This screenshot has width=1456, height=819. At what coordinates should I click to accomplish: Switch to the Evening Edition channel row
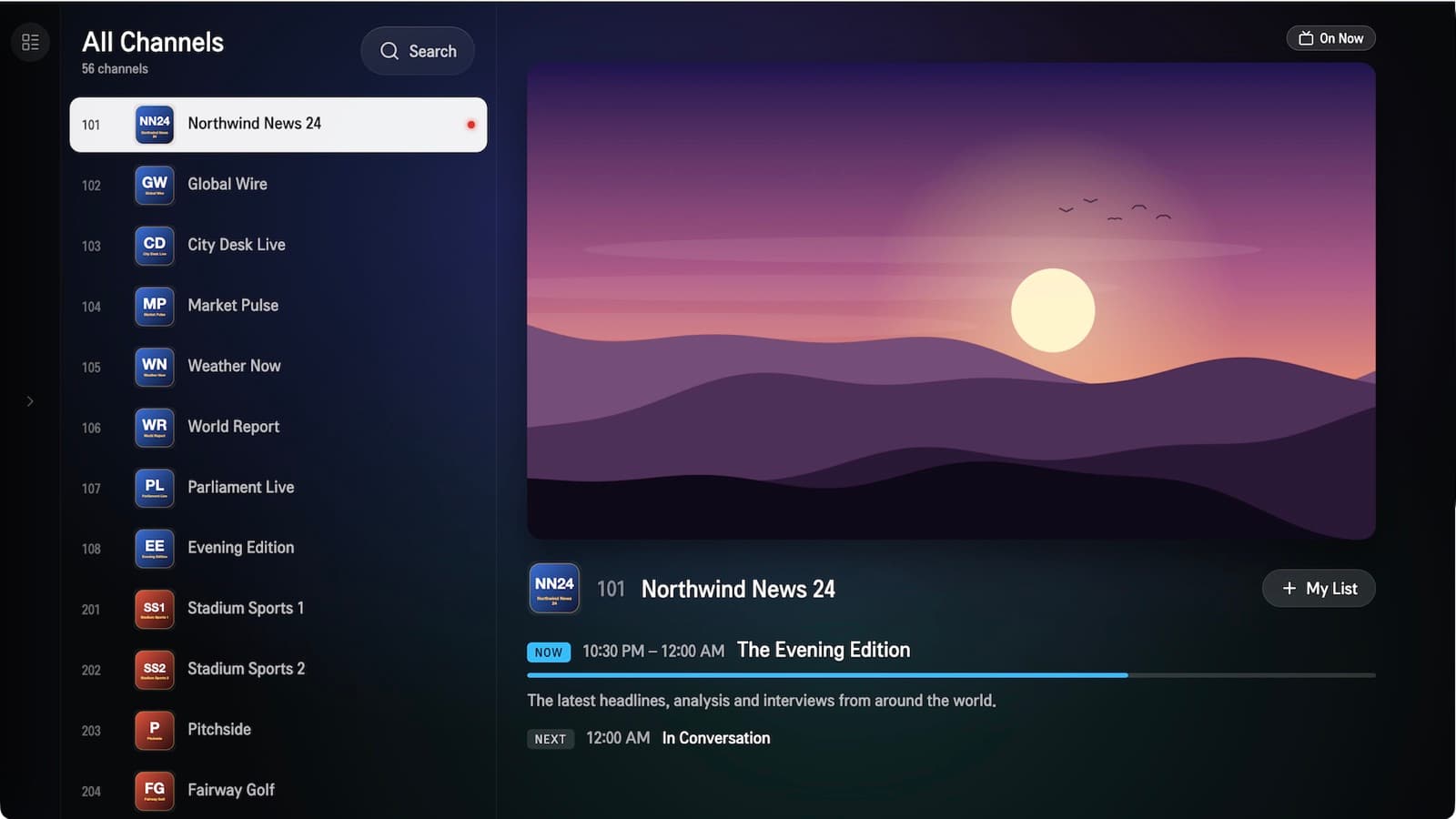[x=278, y=549]
